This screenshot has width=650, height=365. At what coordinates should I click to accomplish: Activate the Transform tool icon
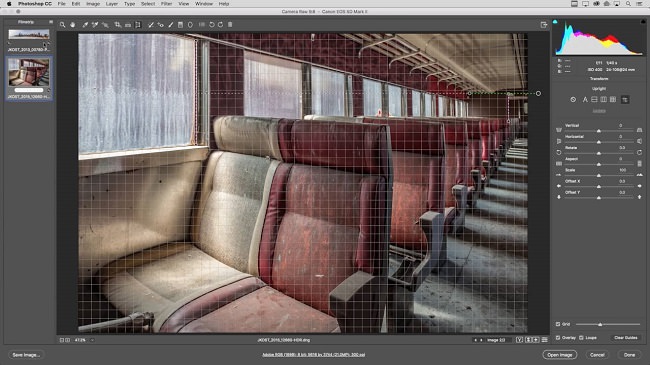(138, 25)
